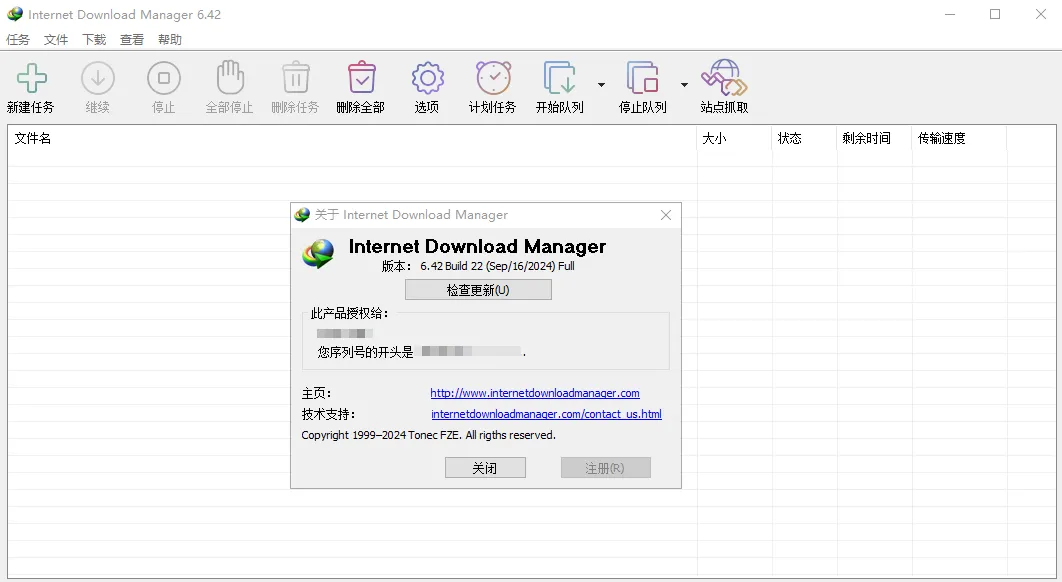1062x582 pixels.
Task: Click the 开始队列 (start queue) icon
Action: click(x=559, y=77)
